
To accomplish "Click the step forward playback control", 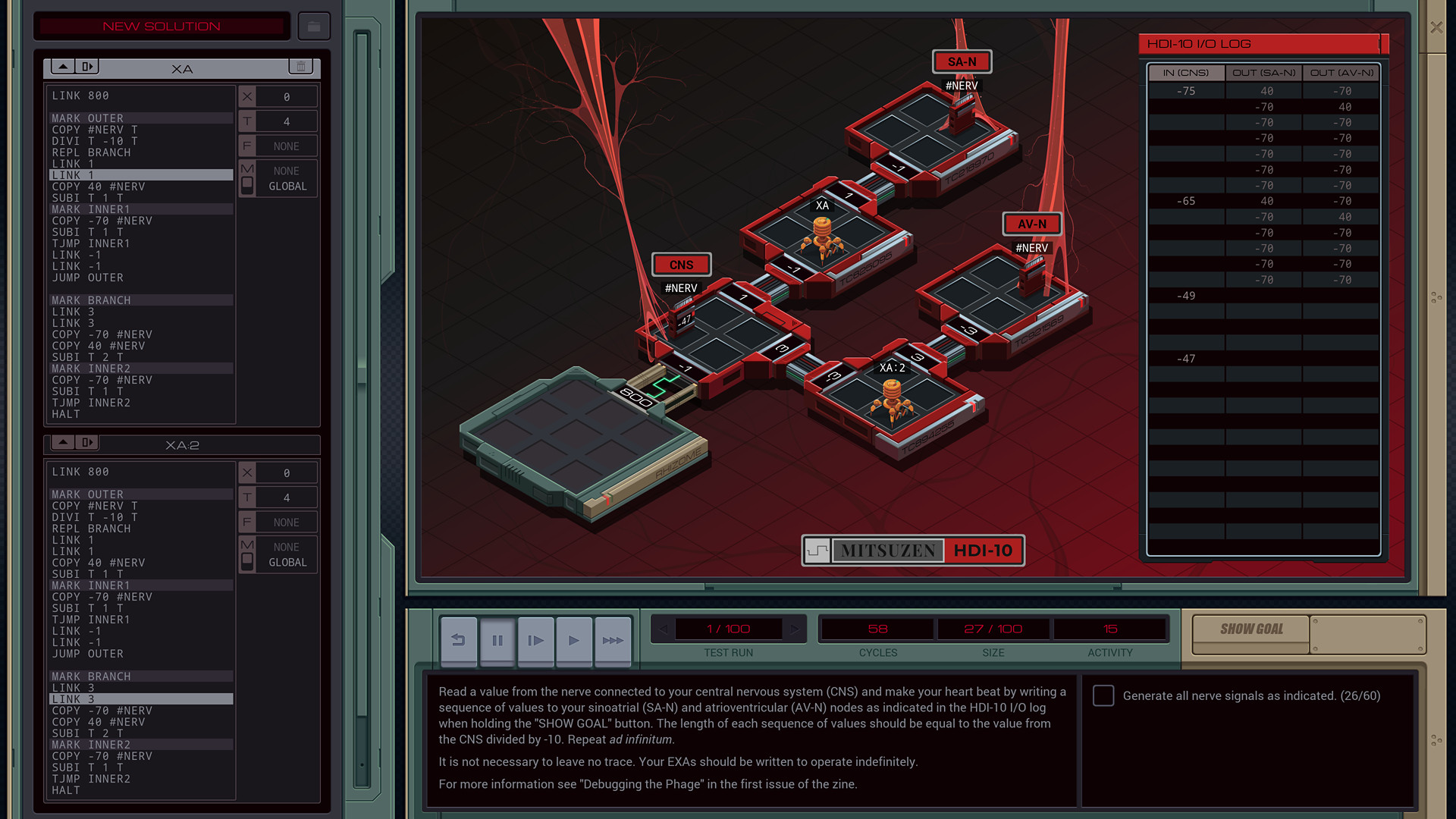I will click(535, 640).
